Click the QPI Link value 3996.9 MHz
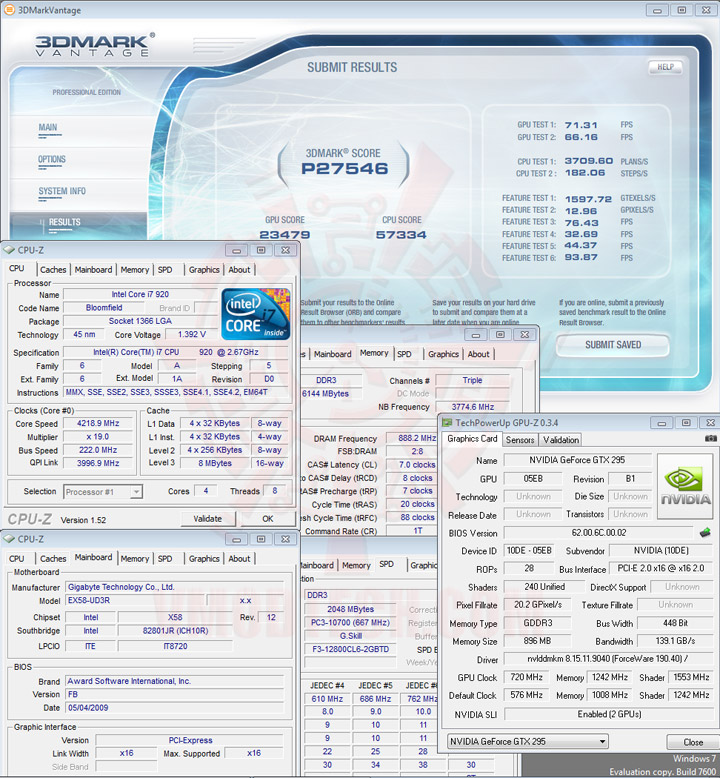Screen dimensions: 720x778 click(98, 463)
